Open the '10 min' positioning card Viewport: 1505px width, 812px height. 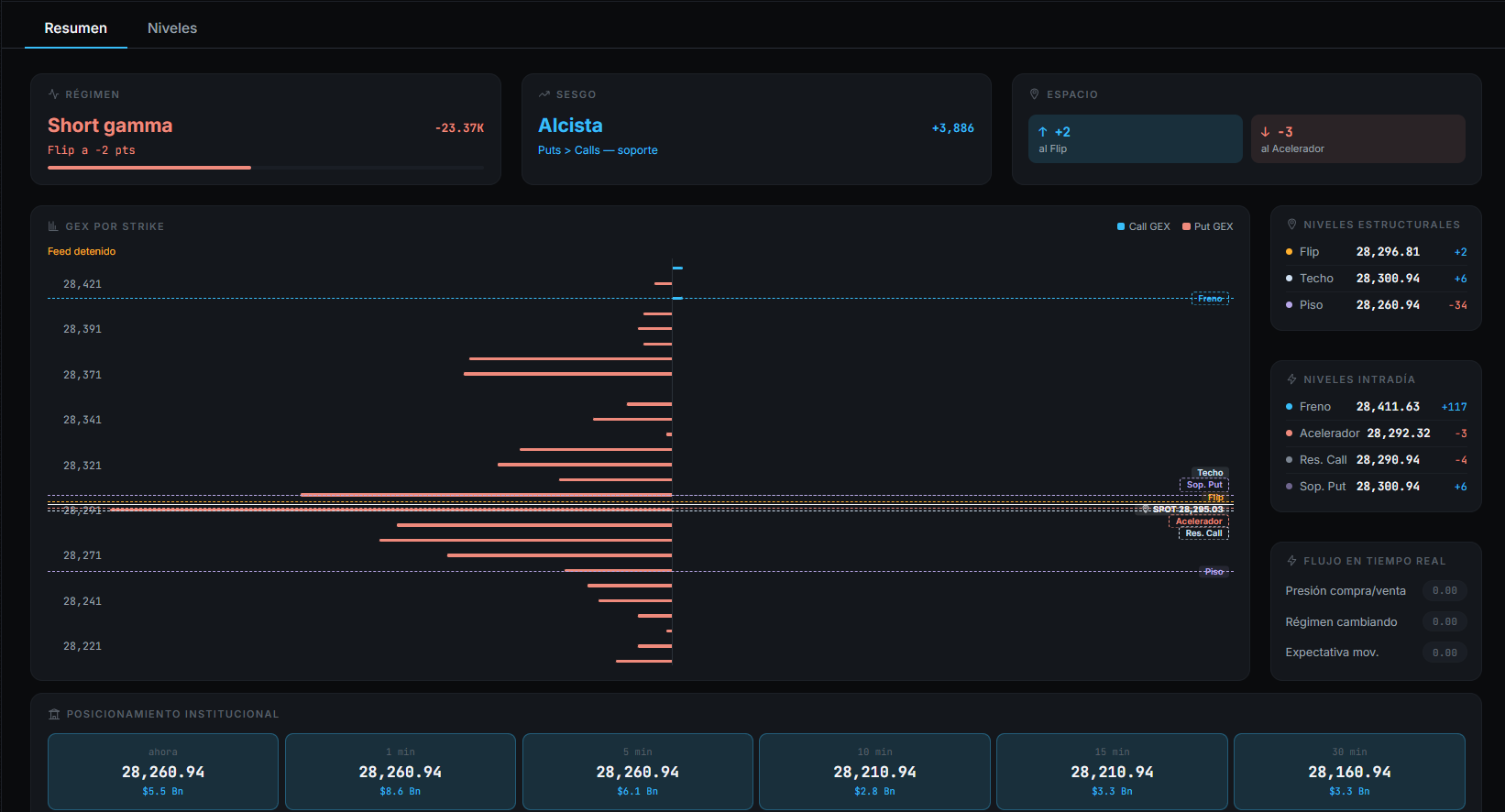(874, 771)
